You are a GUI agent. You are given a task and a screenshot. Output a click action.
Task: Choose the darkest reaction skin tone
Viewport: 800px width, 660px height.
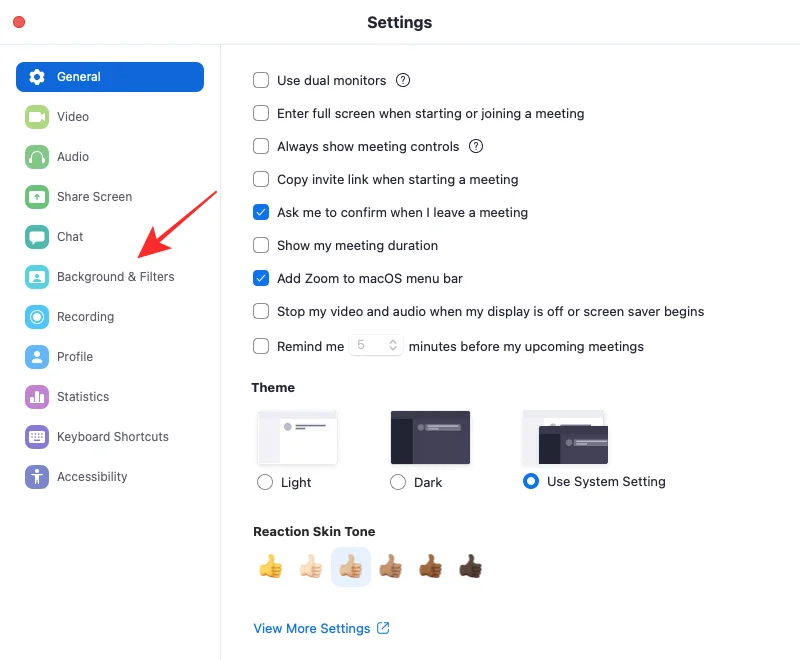coord(470,566)
